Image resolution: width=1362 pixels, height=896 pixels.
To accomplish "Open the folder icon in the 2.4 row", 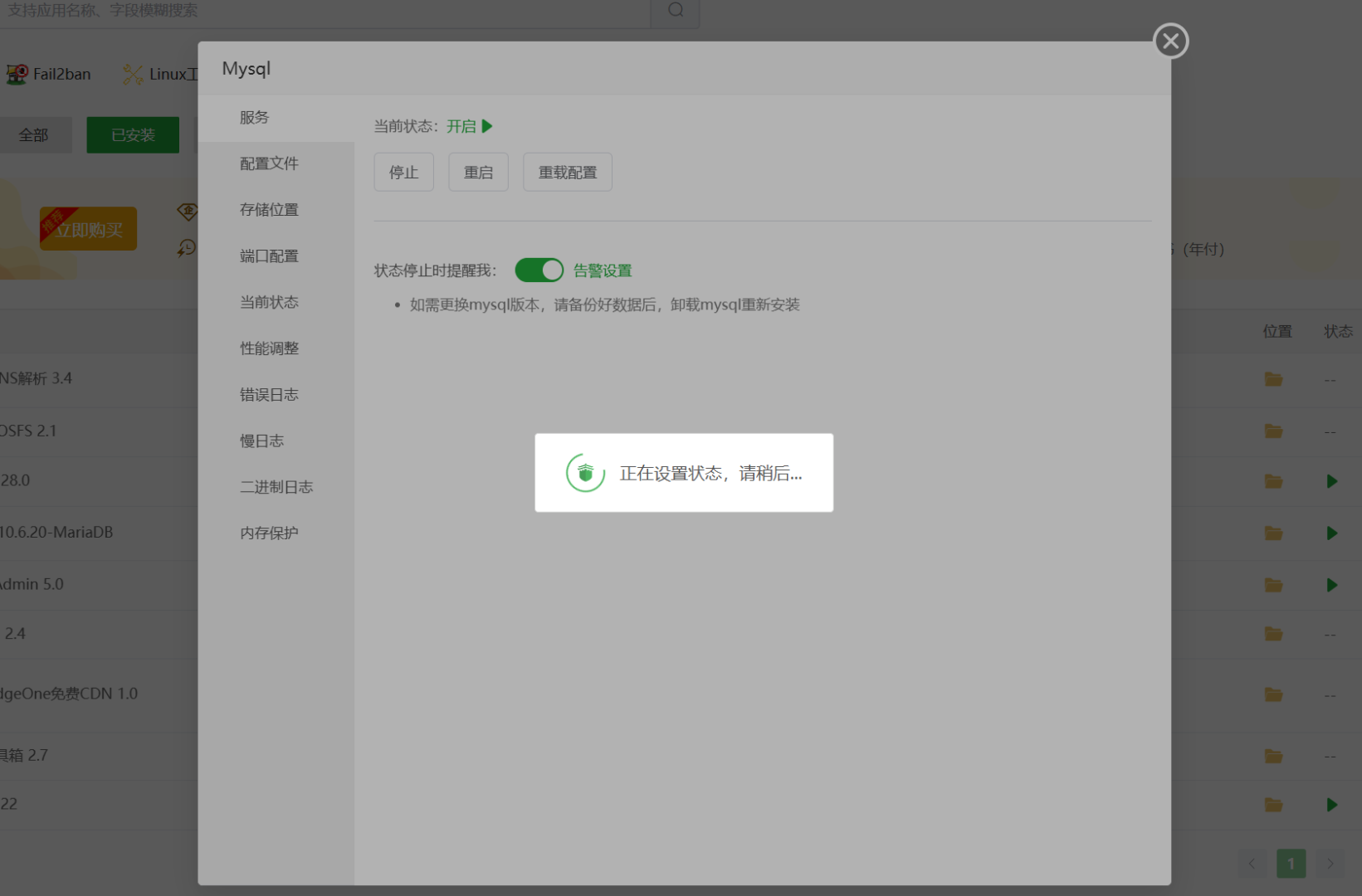I will point(1273,634).
